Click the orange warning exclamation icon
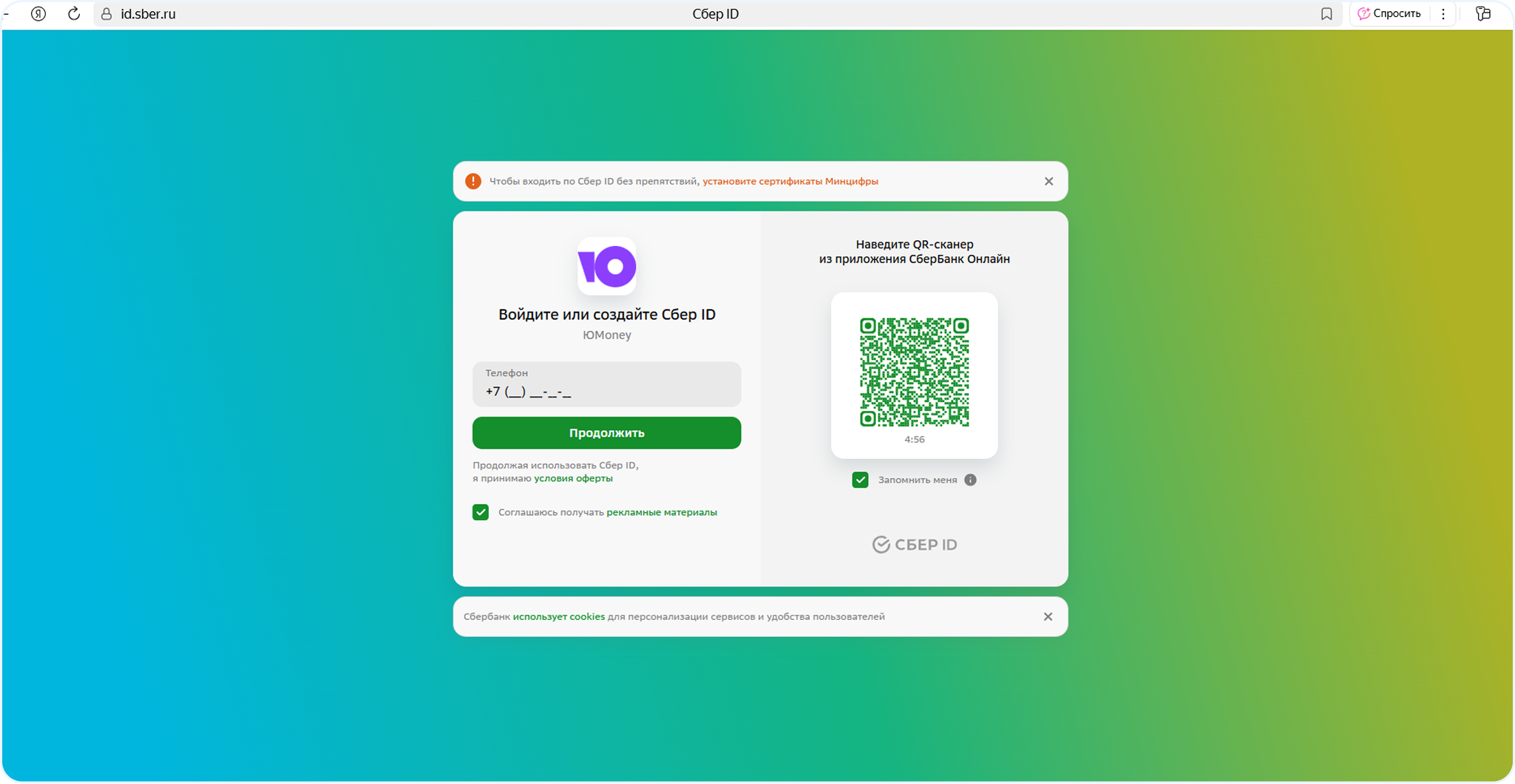 473,181
